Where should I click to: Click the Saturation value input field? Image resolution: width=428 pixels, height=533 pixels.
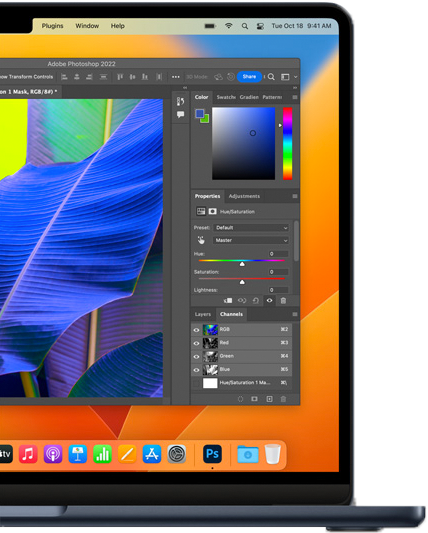coord(278,272)
